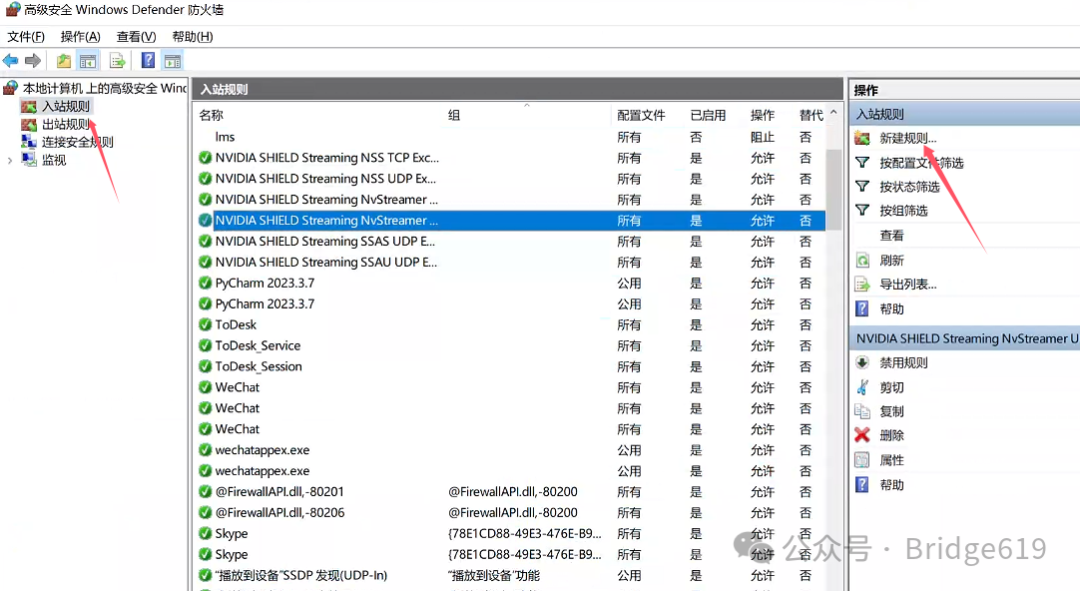Select the ToDesk rule row
The height and width of the screenshot is (591, 1080).
[510, 324]
